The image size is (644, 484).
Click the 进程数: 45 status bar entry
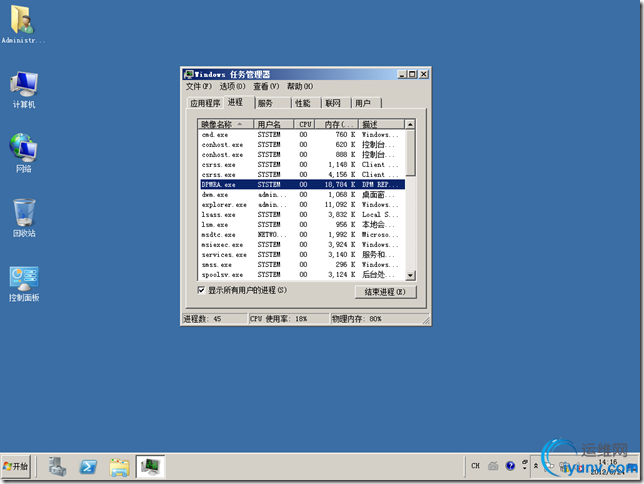point(214,319)
